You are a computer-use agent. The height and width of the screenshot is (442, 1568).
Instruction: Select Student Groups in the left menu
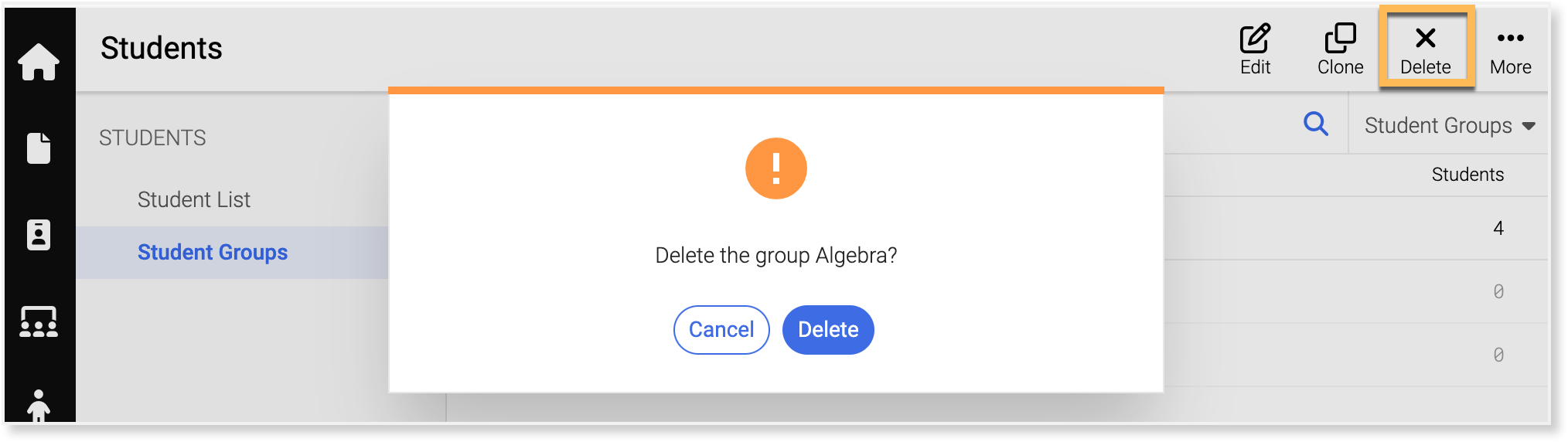click(x=213, y=252)
